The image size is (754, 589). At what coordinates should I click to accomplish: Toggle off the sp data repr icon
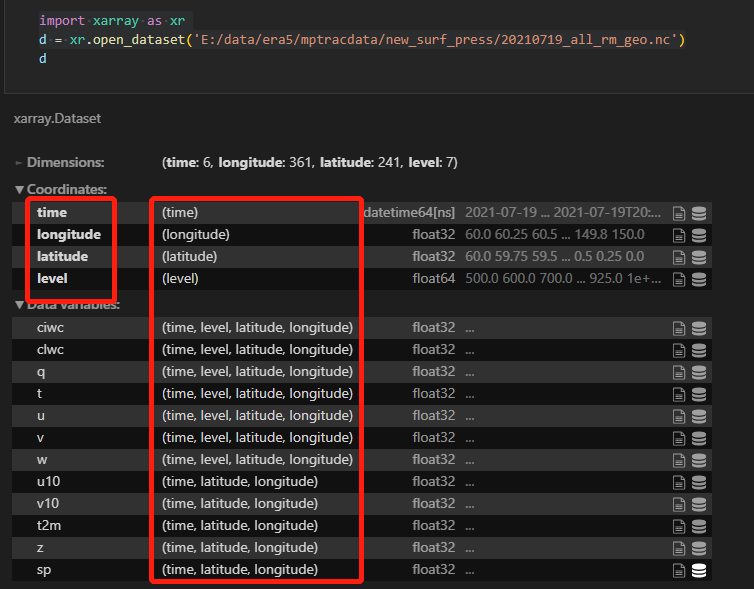[x=698, y=570]
